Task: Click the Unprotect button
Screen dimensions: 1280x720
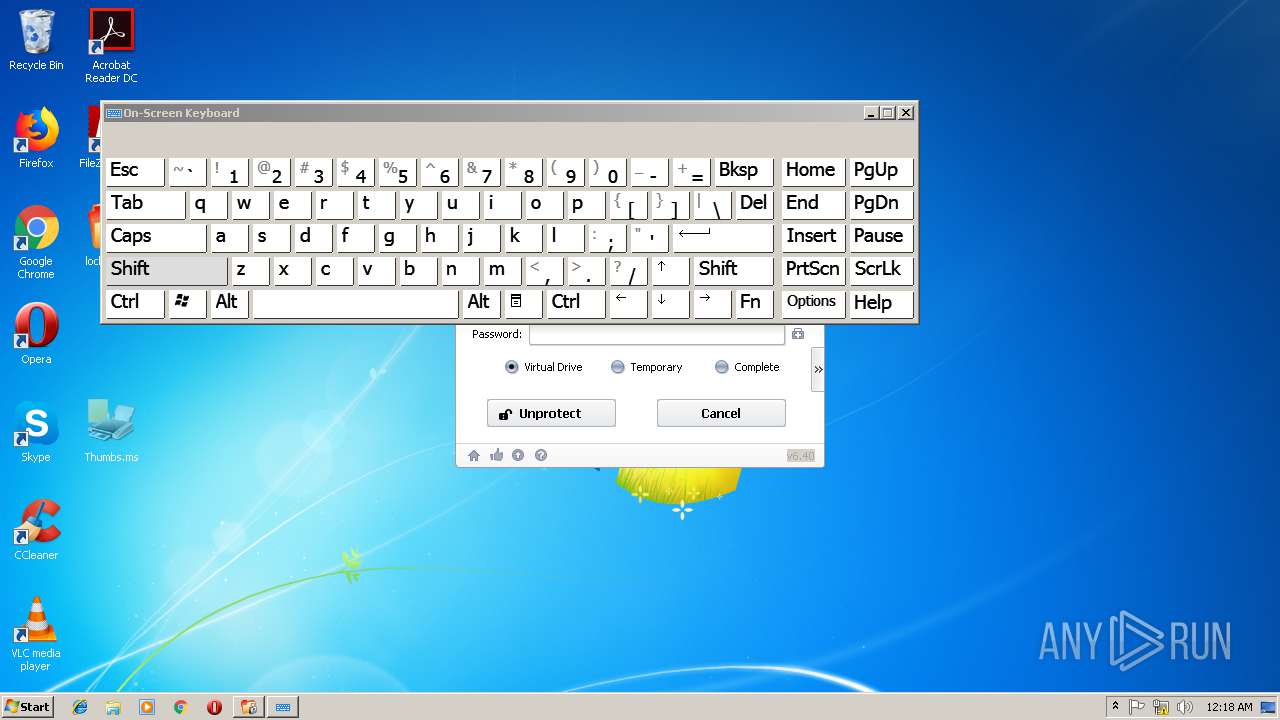Action: 551,413
